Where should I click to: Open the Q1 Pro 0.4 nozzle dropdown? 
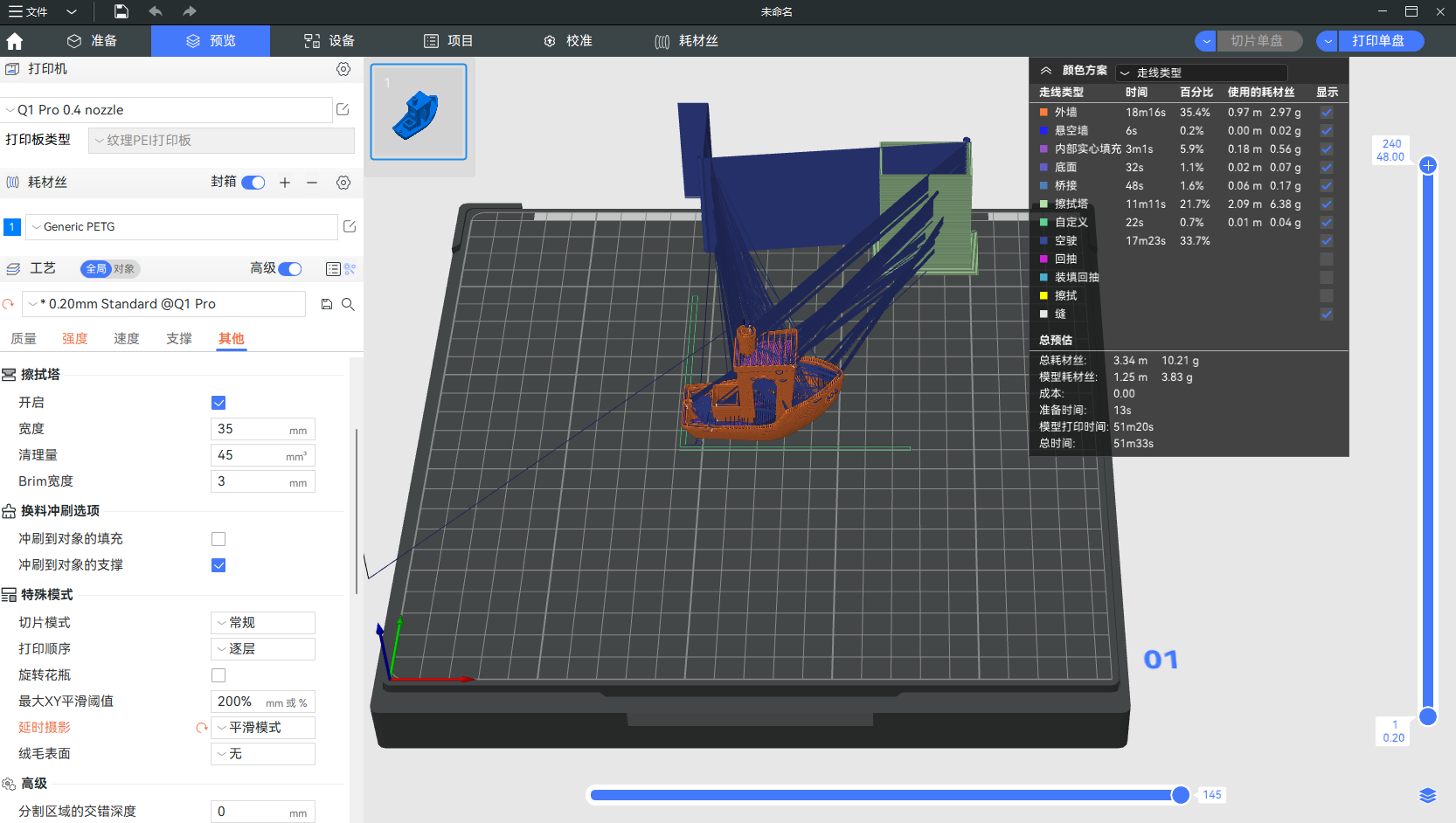168,110
